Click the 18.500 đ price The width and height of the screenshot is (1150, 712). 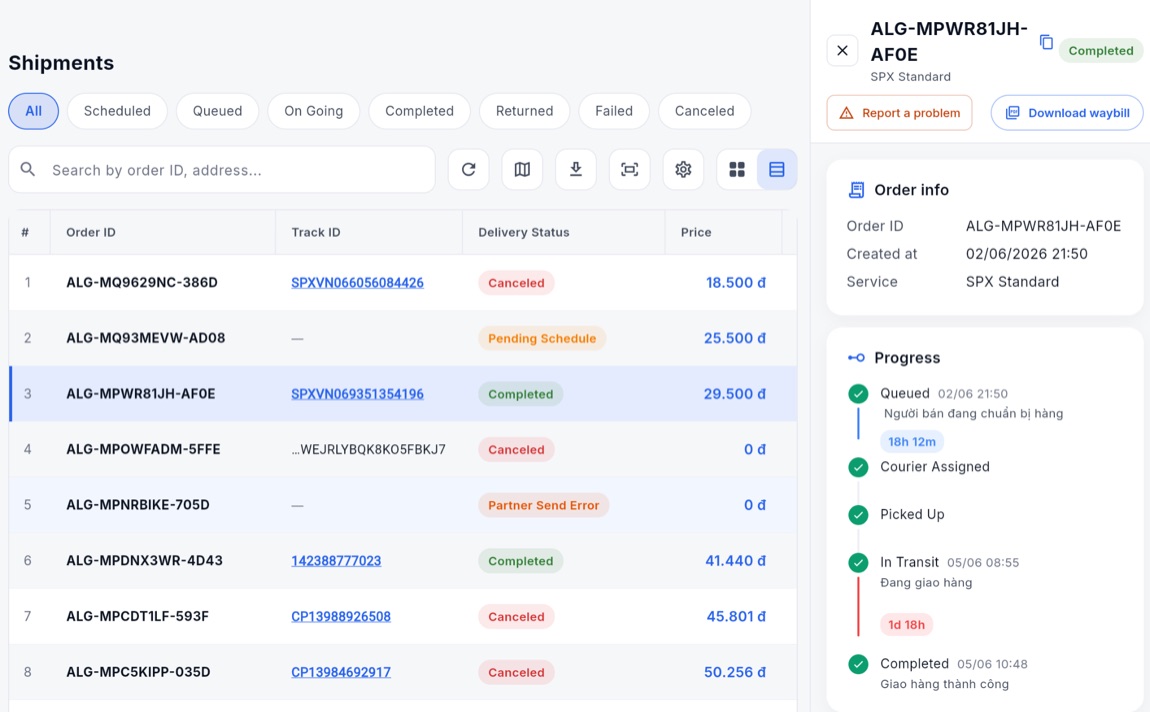tap(736, 282)
